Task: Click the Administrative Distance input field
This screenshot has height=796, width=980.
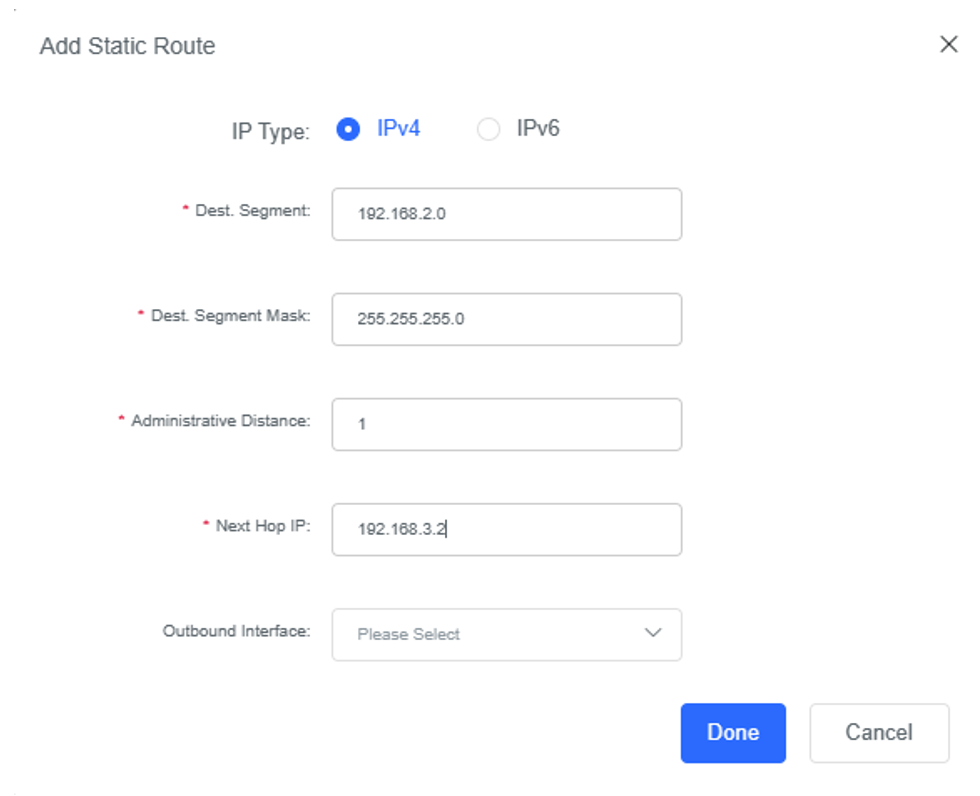Action: [x=506, y=424]
